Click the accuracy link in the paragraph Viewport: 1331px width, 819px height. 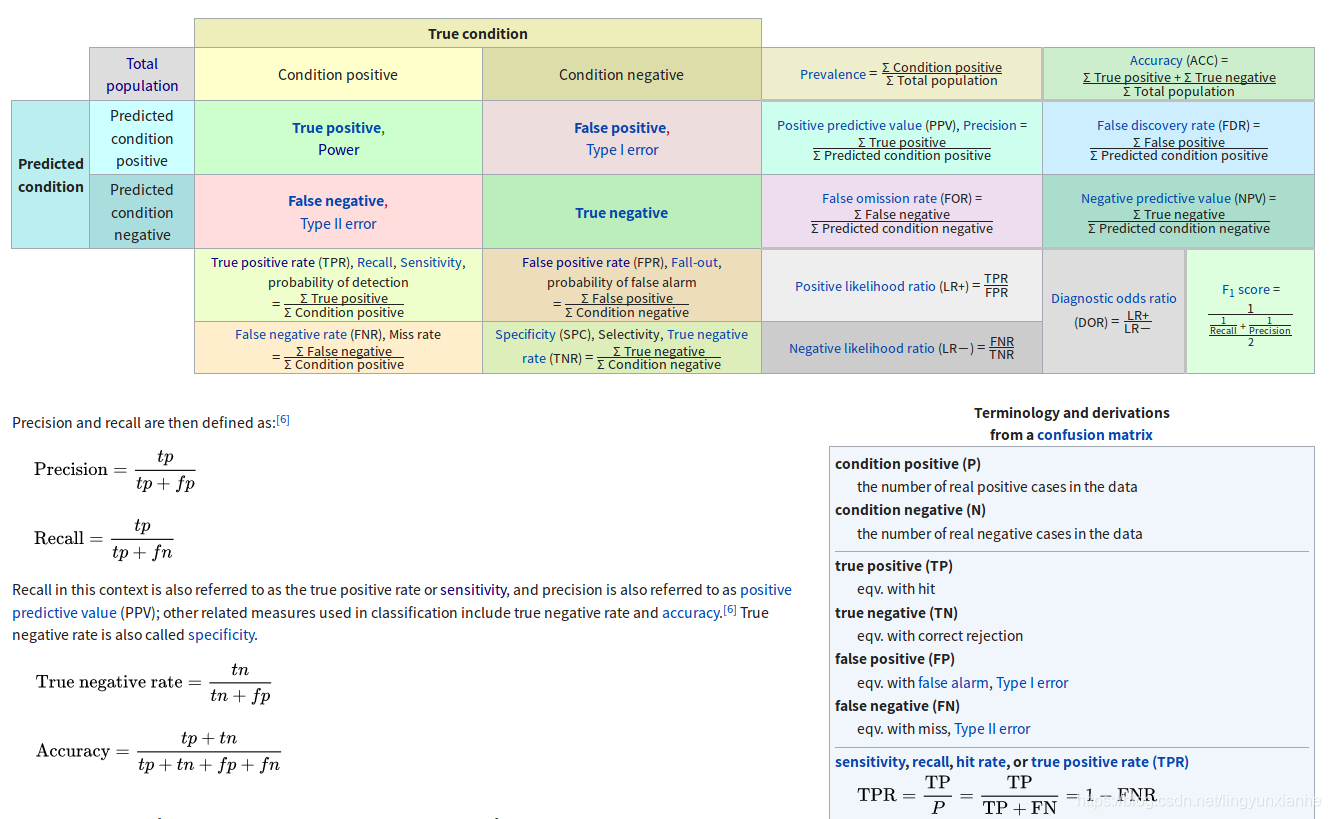pyautogui.click(x=691, y=613)
